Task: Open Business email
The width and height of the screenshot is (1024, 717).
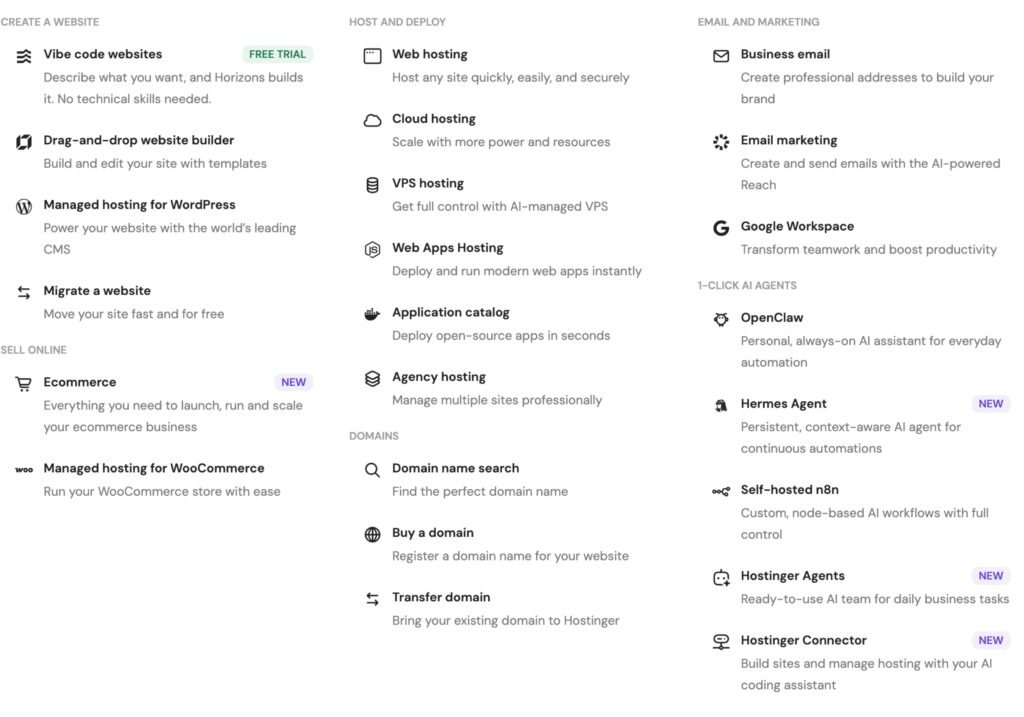Action: pos(785,54)
